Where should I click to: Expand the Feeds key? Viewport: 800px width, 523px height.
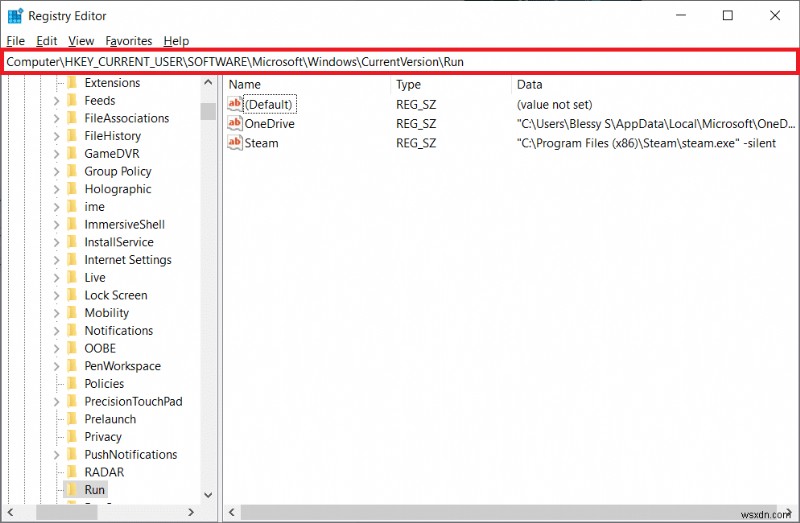tap(57, 101)
